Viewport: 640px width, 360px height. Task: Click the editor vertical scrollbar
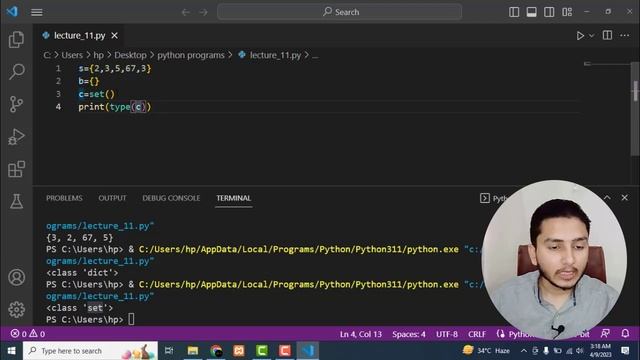click(635, 108)
